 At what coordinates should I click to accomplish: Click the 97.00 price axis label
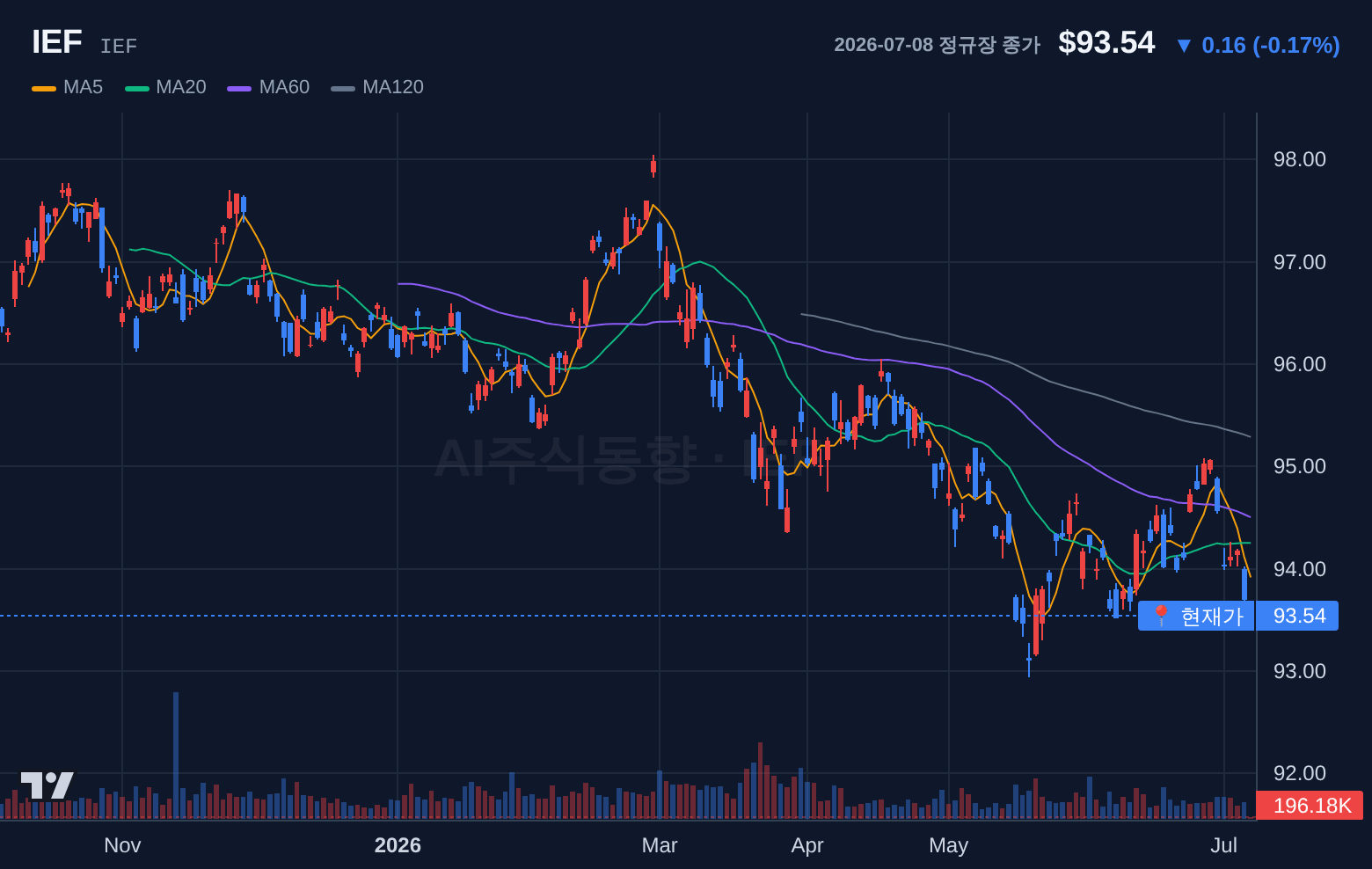[x=1300, y=262]
